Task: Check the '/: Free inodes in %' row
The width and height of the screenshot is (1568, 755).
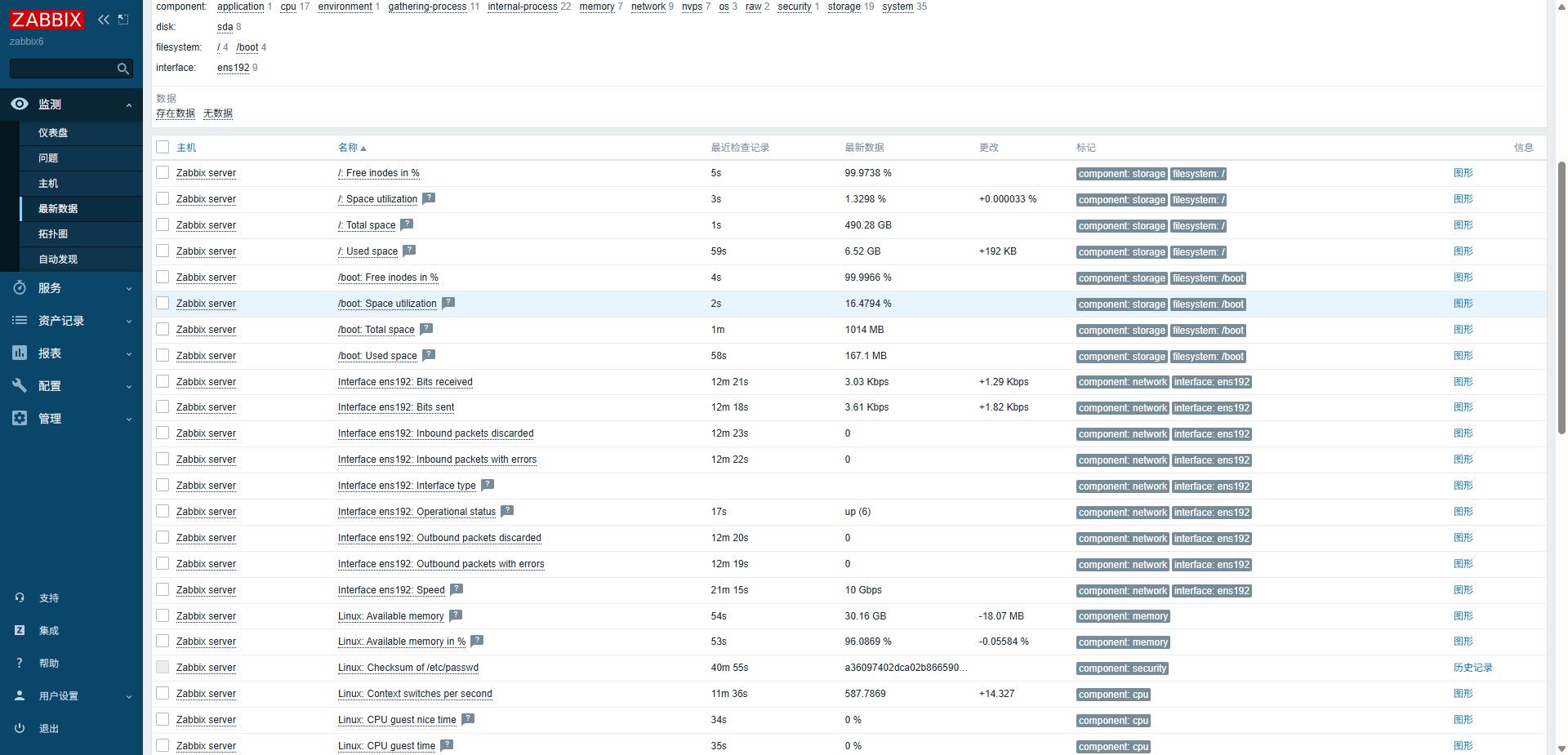Action: [x=163, y=172]
